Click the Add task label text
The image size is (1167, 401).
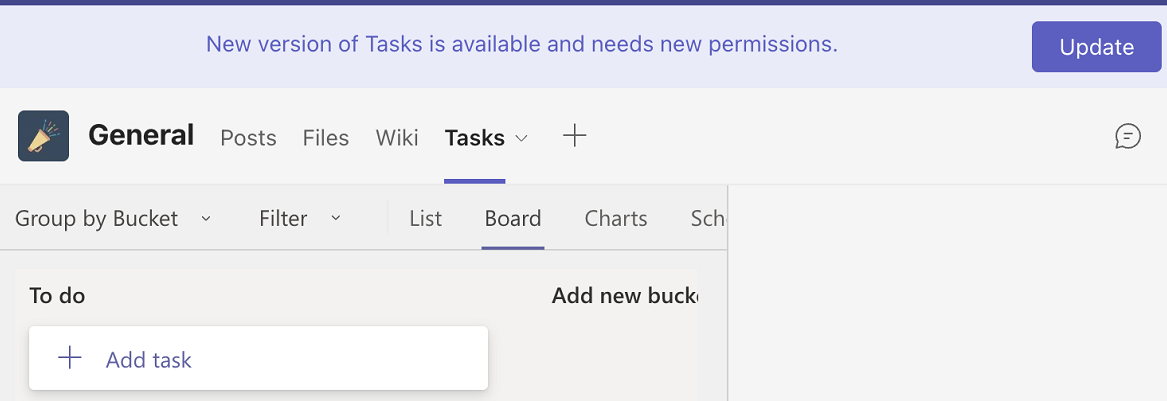149,360
